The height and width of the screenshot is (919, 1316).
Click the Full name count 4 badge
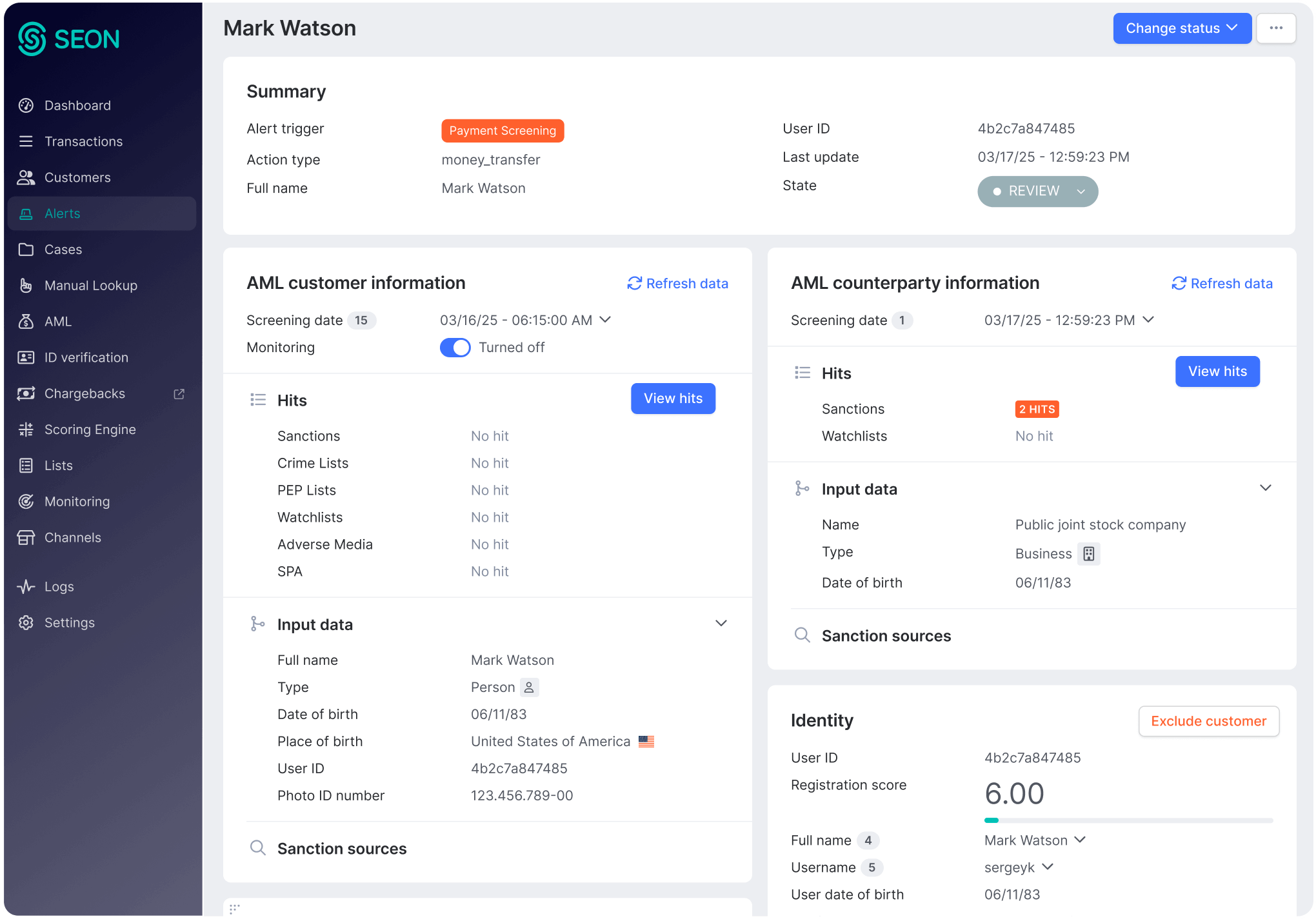tap(868, 840)
